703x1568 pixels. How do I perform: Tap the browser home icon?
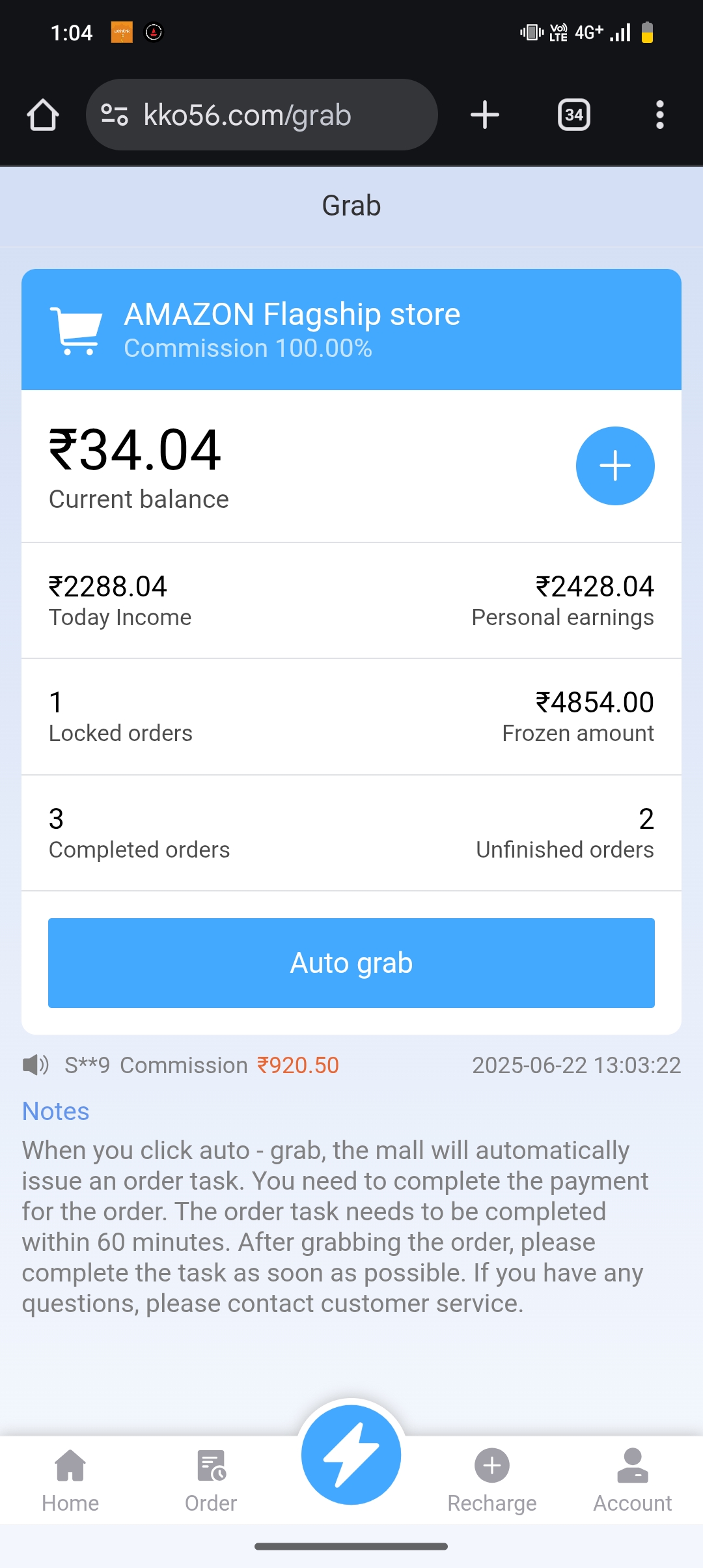pos(43,115)
